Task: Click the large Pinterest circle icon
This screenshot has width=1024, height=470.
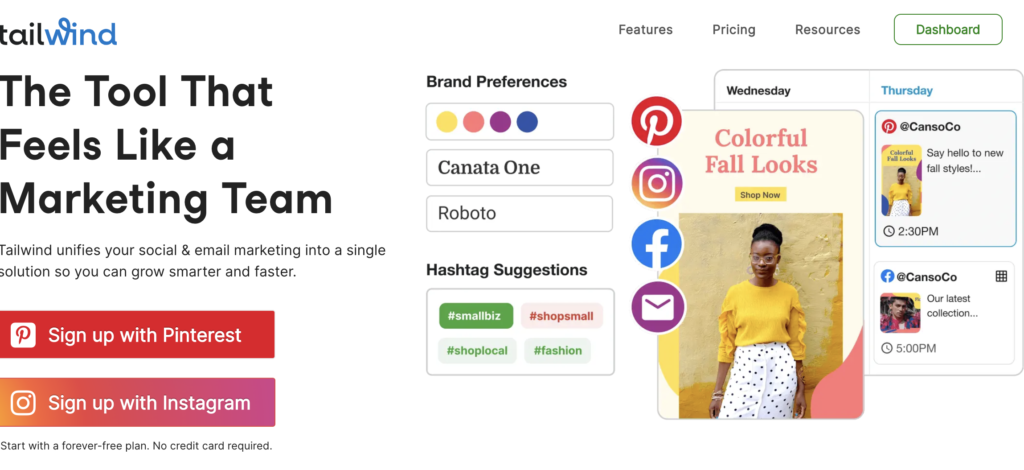Action: tap(656, 122)
